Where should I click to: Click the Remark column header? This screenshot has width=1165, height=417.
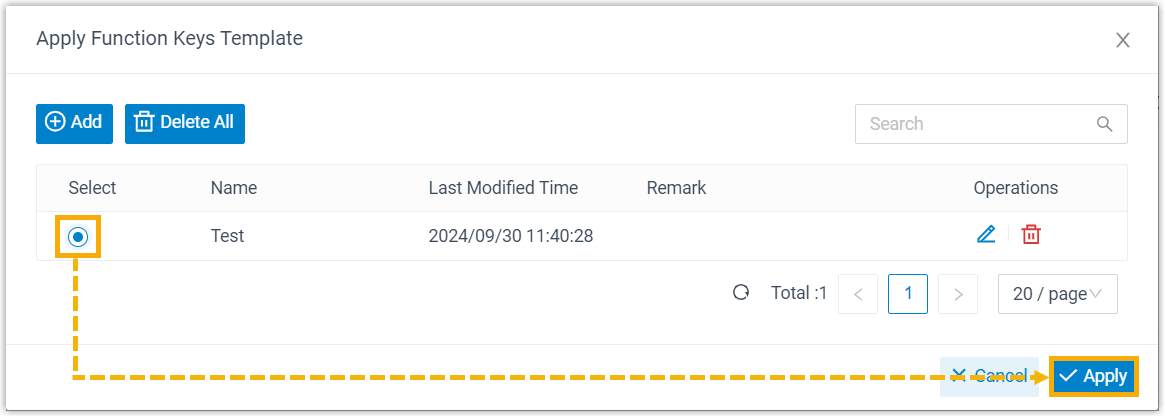click(x=676, y=188)
